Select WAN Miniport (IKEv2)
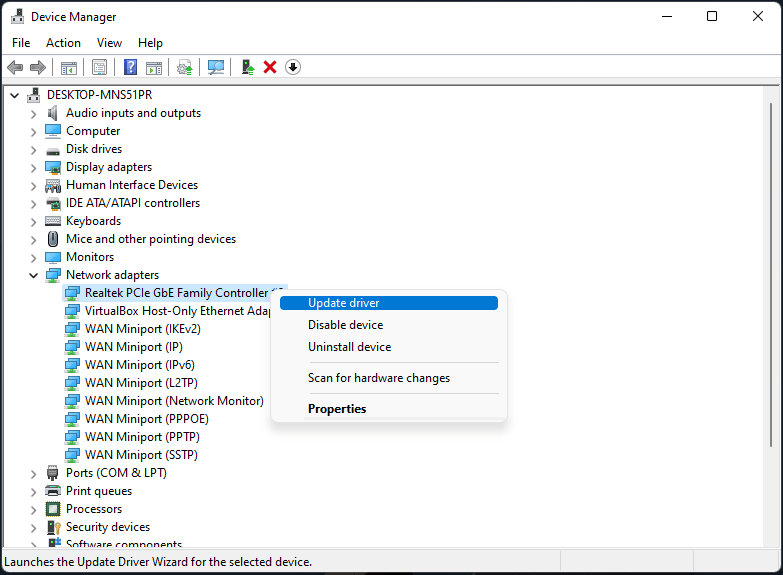 coord(143,329)
